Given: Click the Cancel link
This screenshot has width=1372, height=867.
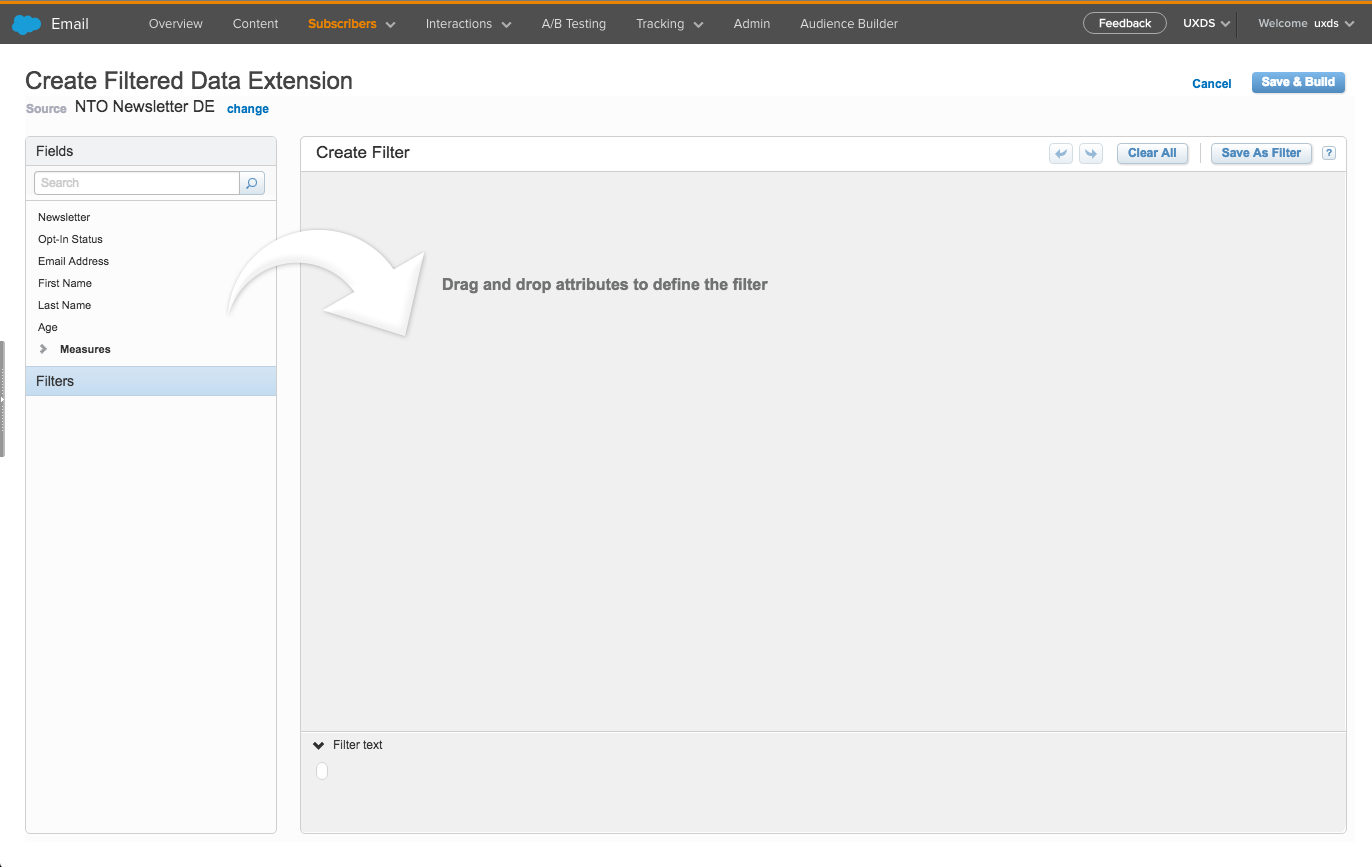Looking at the screenshot, I should pyautogui.click(x=1211, y=84).
